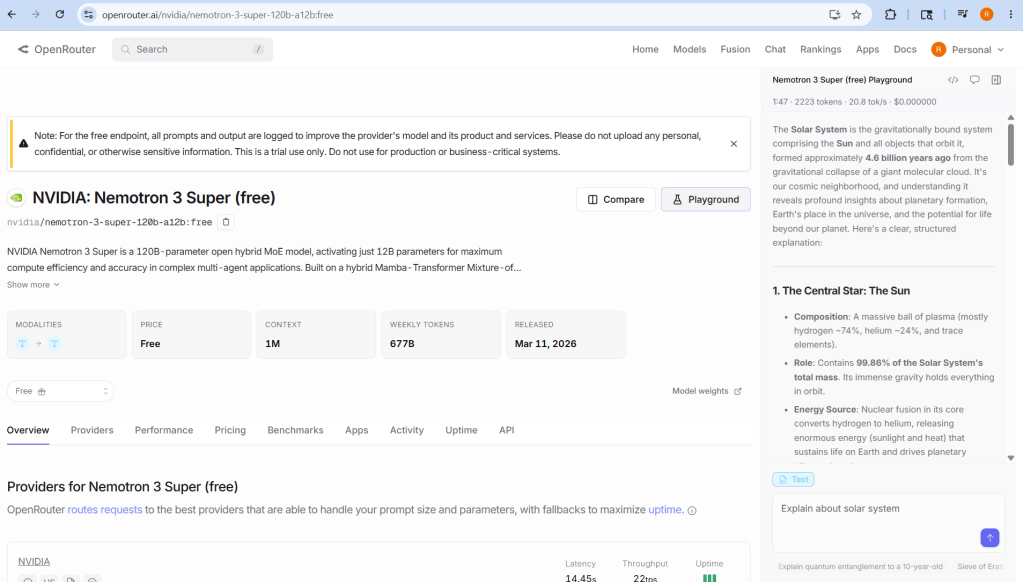Copy the model slug with the clipboard icon
1023x582 pixels.
pos(226,222)
